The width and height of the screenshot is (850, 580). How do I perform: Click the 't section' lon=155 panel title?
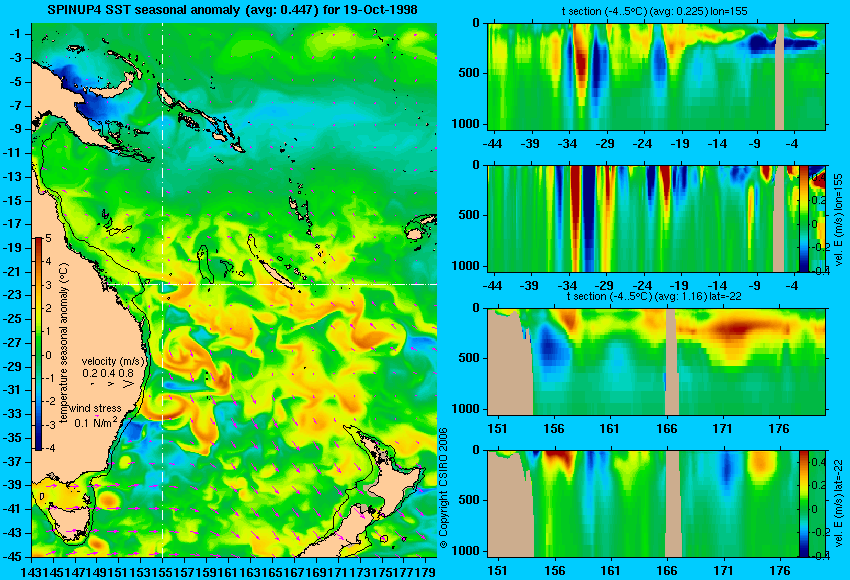click(x=654, y=11)
